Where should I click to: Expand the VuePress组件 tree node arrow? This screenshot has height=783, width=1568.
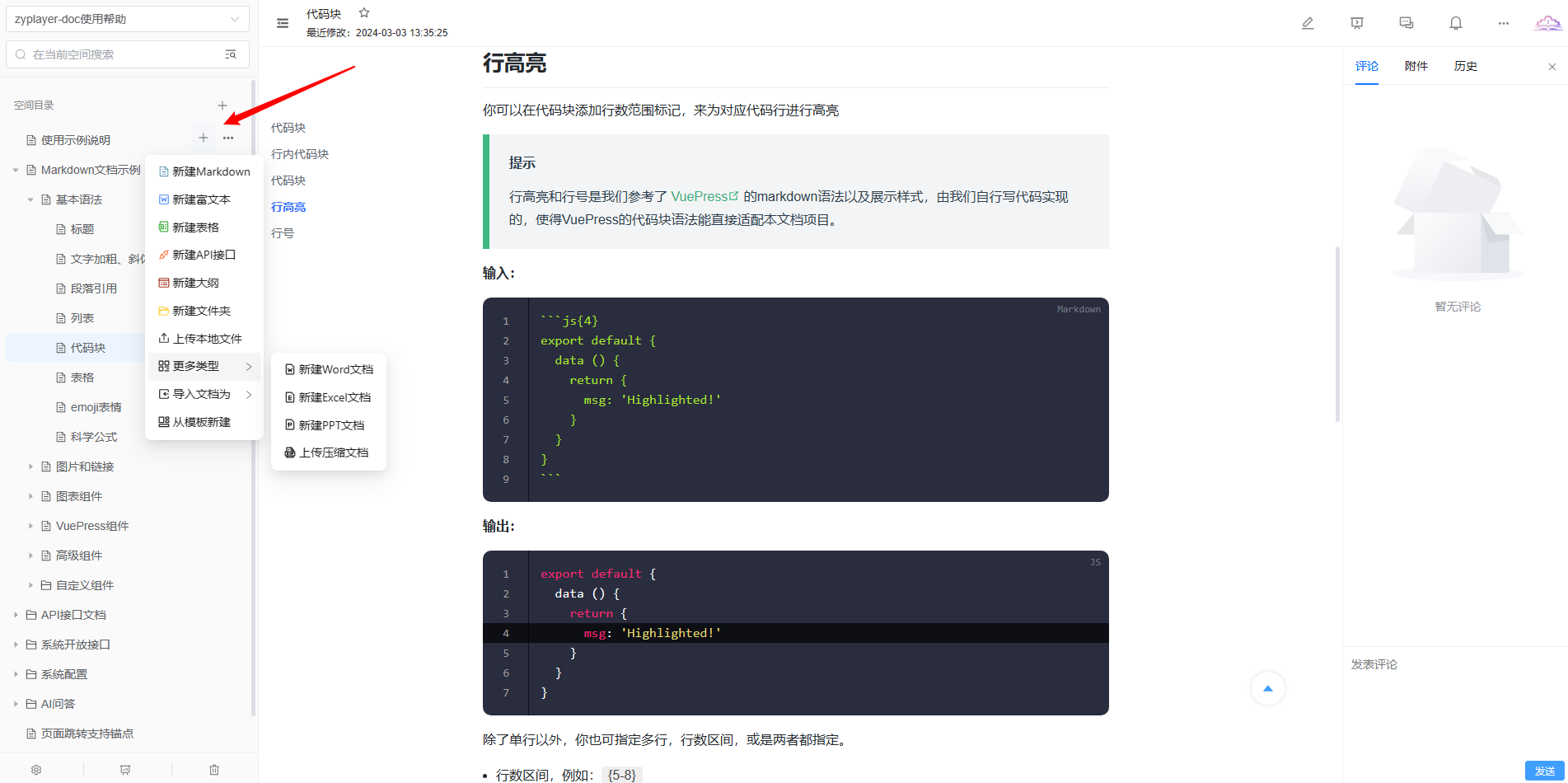pyautogui.click(x=30, y=526)
